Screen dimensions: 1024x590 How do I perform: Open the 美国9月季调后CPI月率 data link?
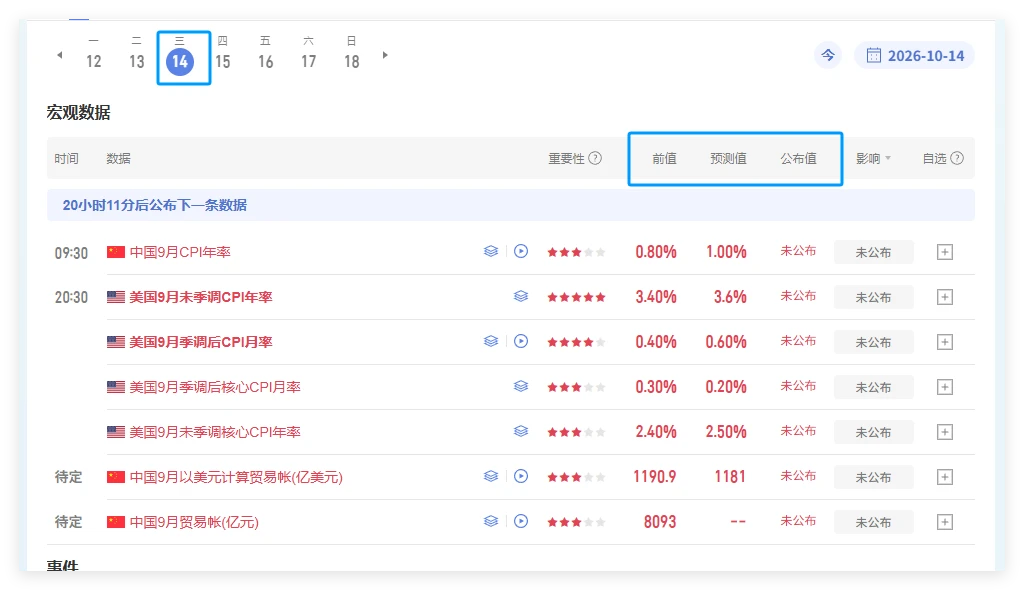tap(201, 342)
